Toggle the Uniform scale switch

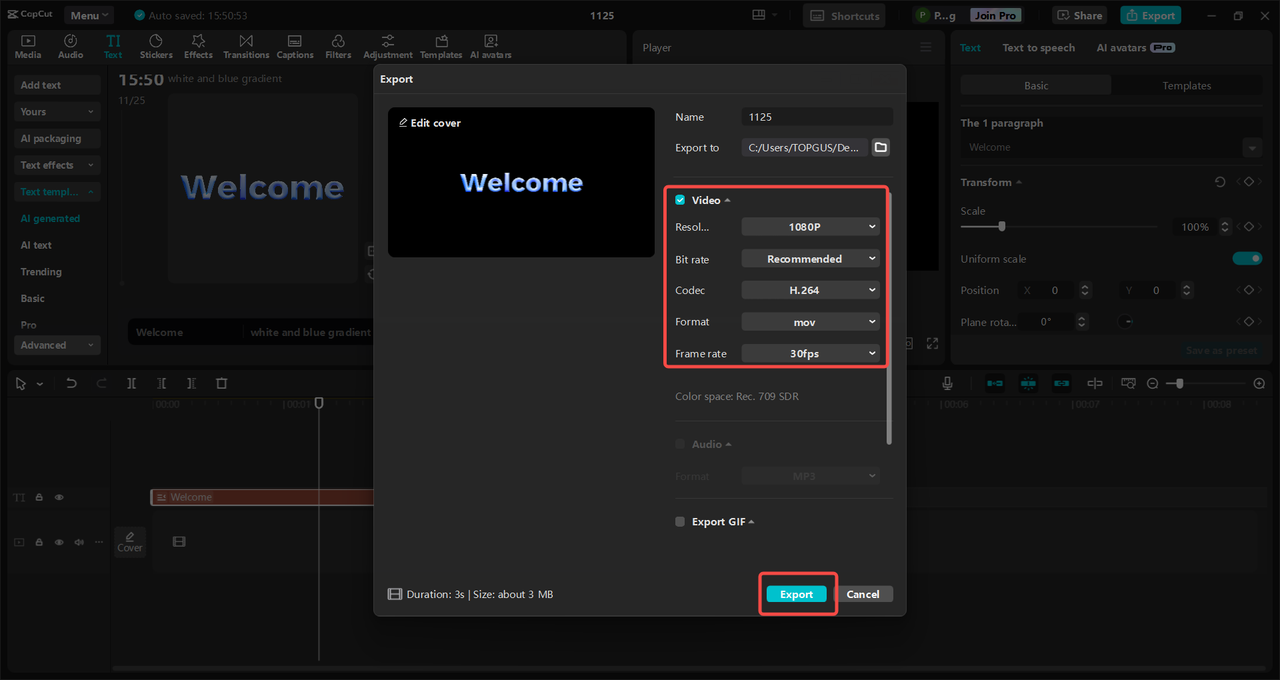coord(1247,259)
